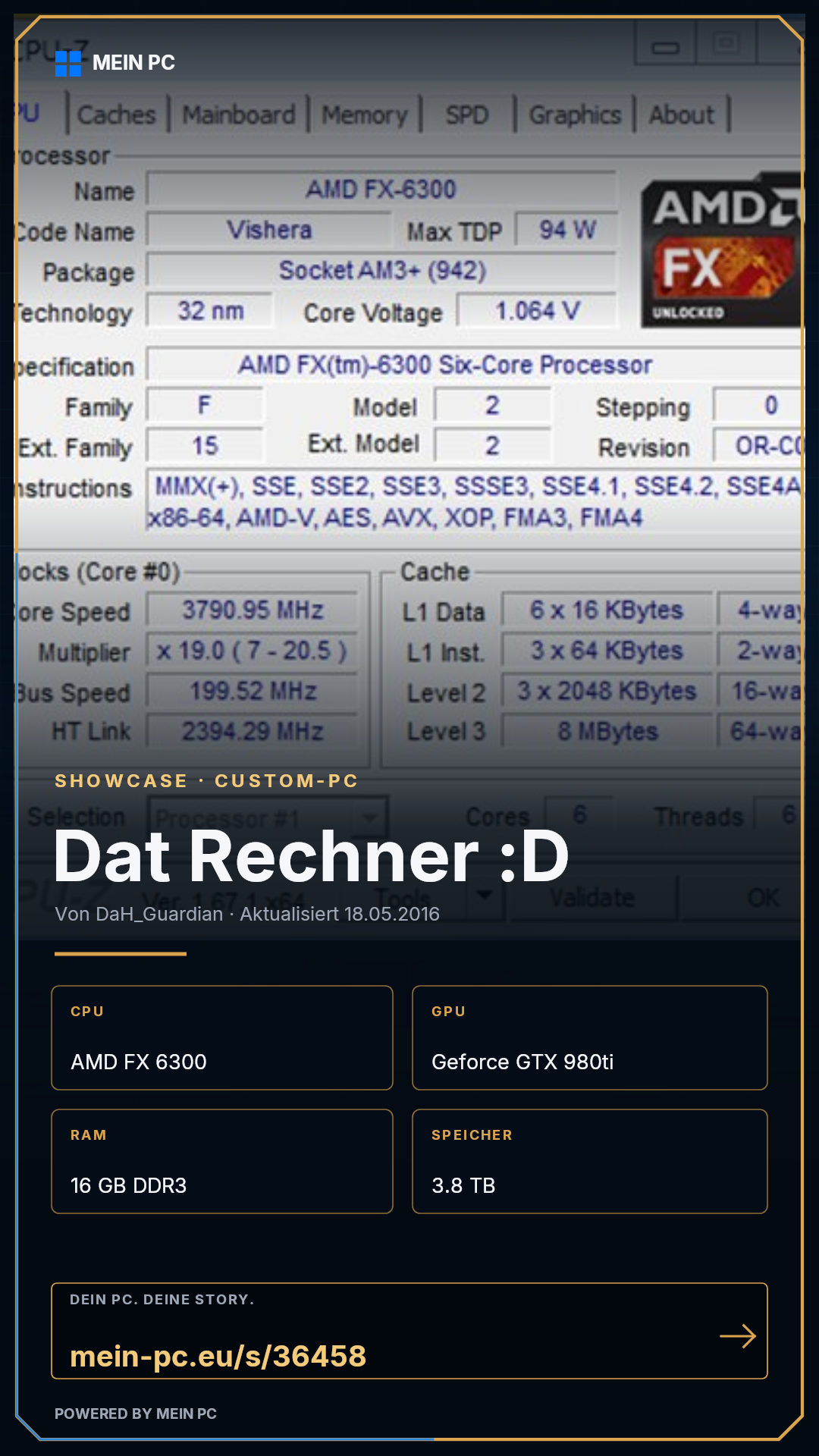This screenshot has width=819, height=1456.
Task: Click the MEIN PC brand title
Action: (x=133, y=63)
